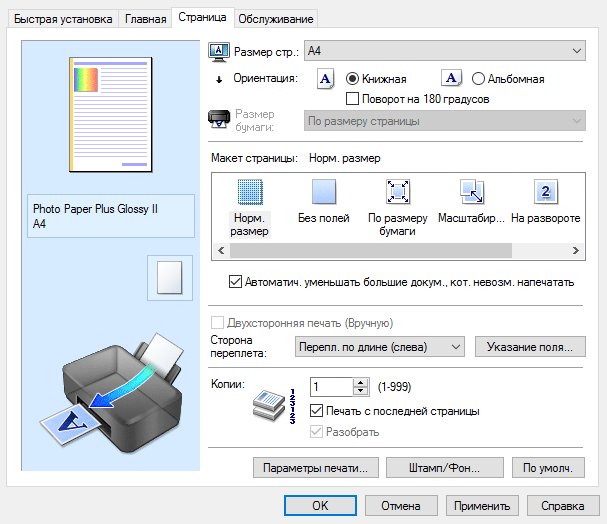Decrease copies with the down spinner arrow
The image size is (607, 524).
[361, 391]
